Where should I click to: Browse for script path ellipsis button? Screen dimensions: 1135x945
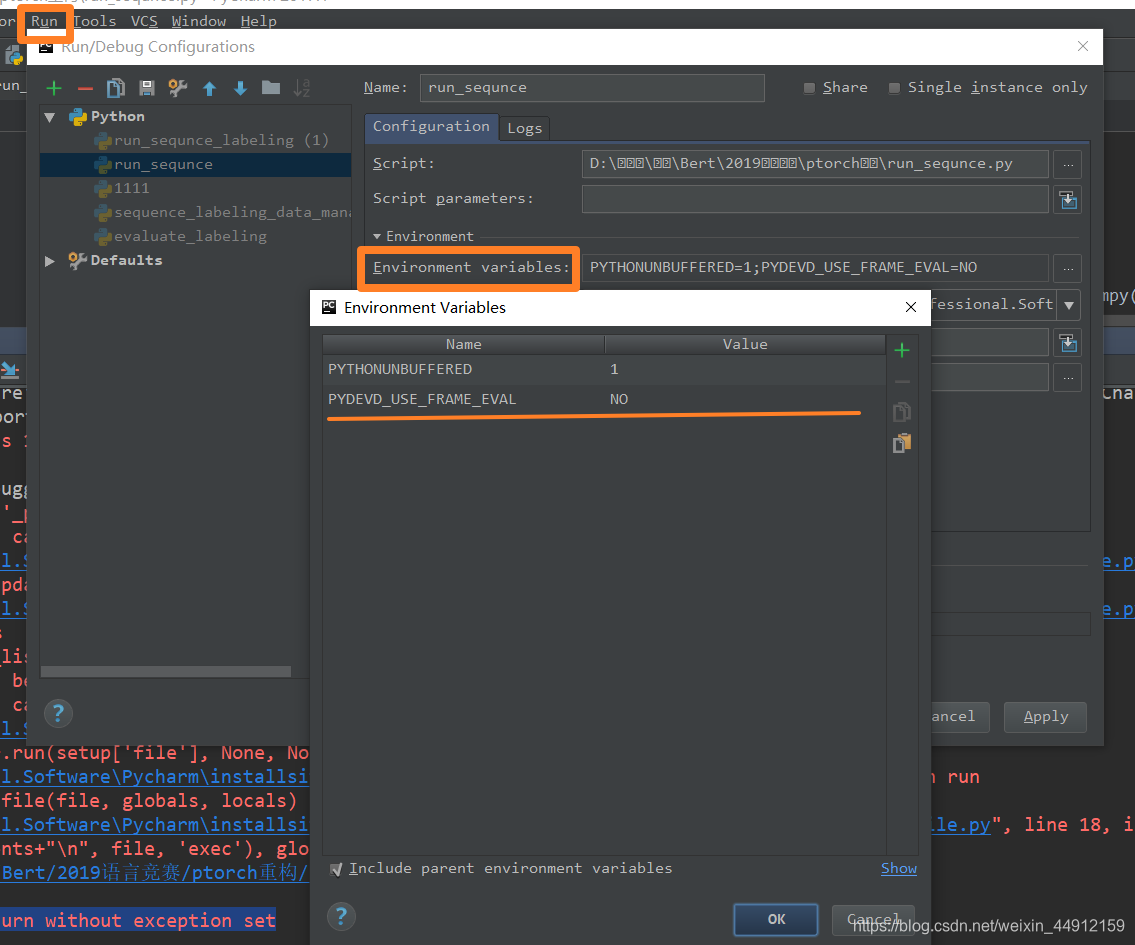tap(1068, 164)
